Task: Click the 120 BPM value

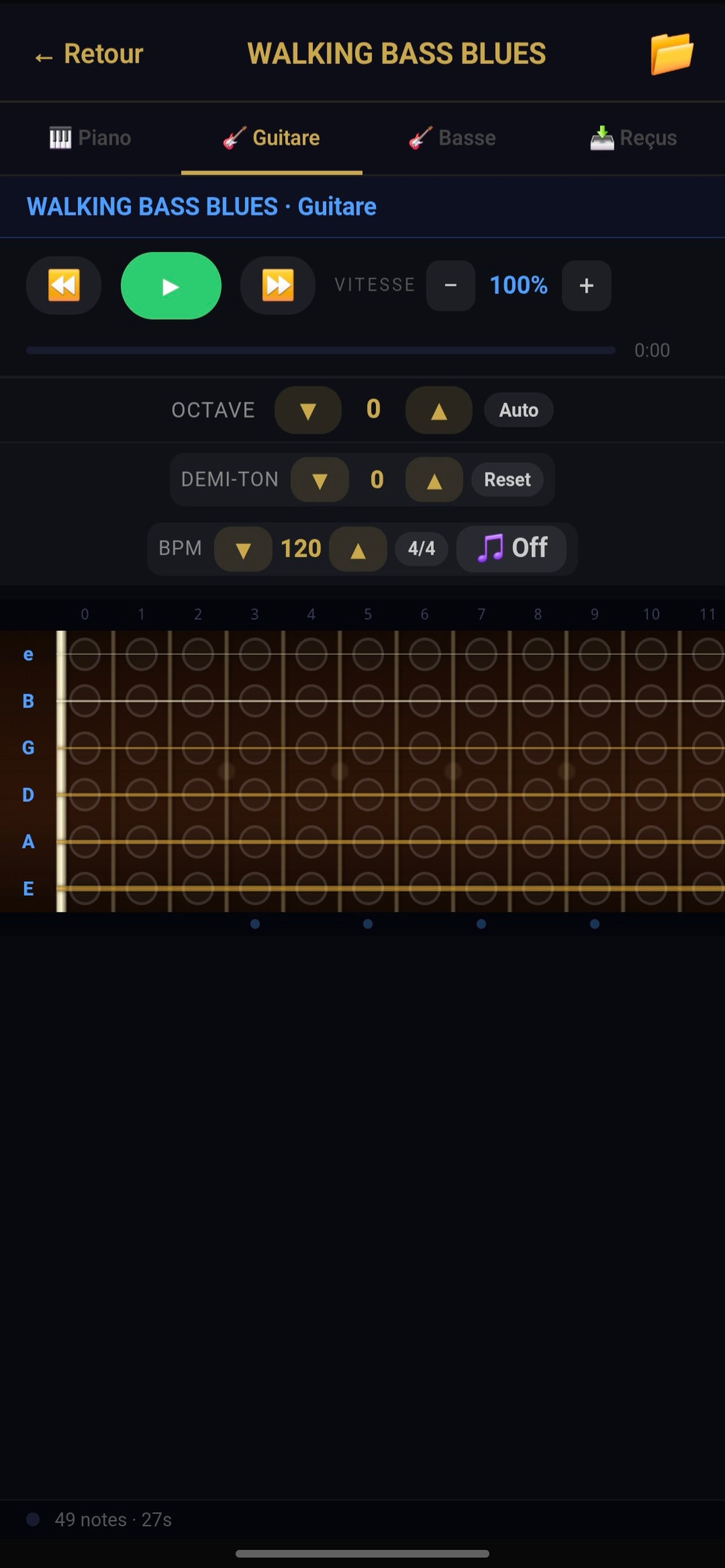Action: pyautogui.click(x=301, y=549)
